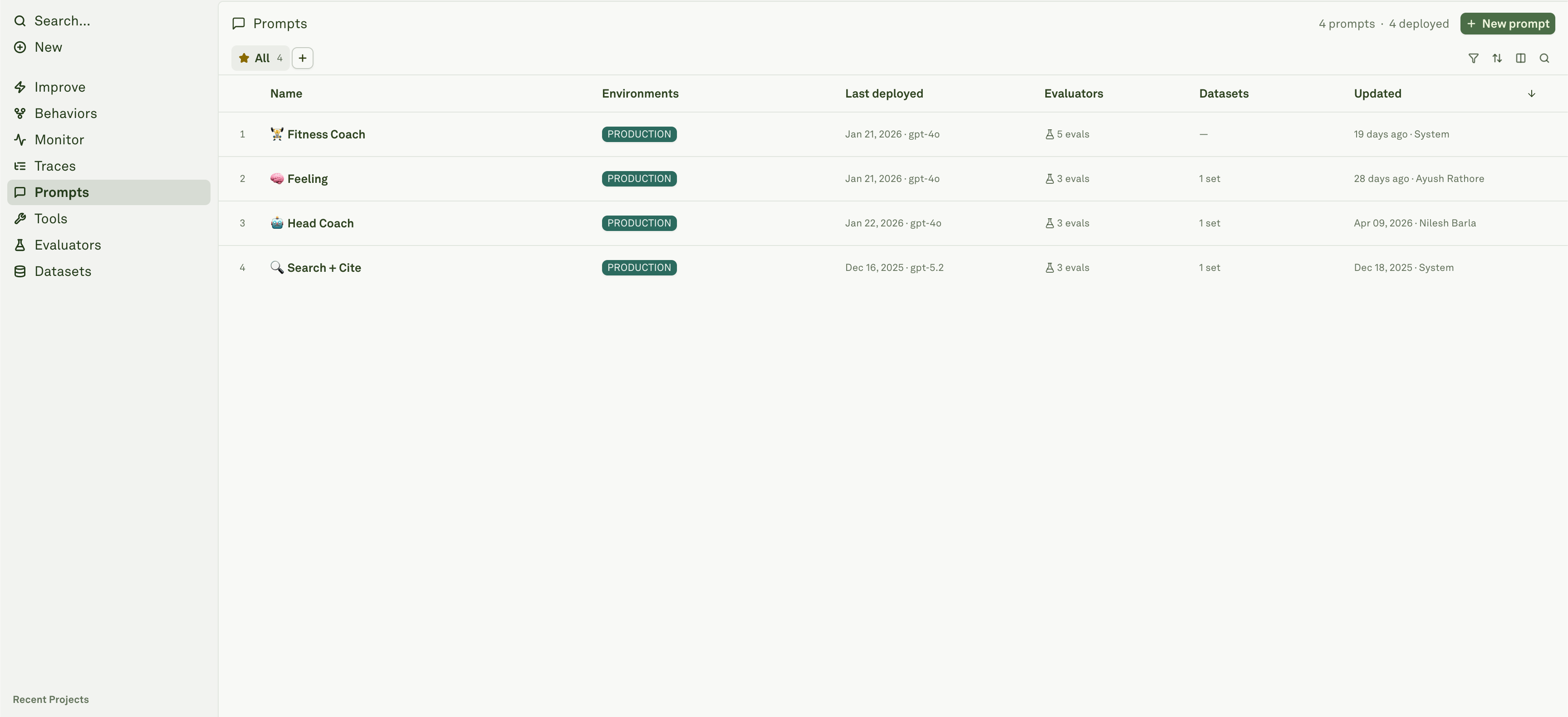Click '3 evals' in the Feeling row
The height and width of the screenshot is (717, 1568).
(x=1067, y=179)
